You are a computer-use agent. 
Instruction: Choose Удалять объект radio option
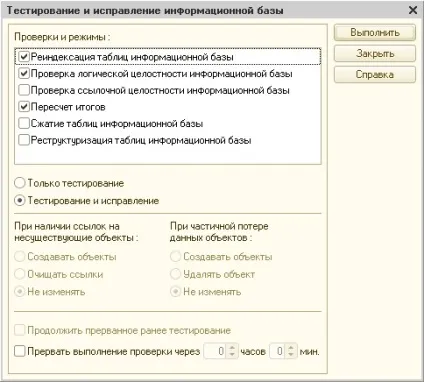175,274
